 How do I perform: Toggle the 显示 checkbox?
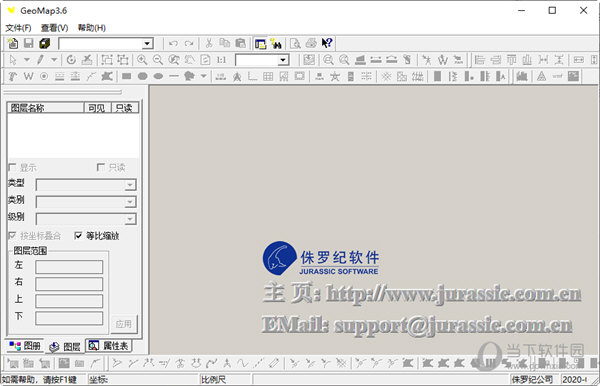coord(12,167)
